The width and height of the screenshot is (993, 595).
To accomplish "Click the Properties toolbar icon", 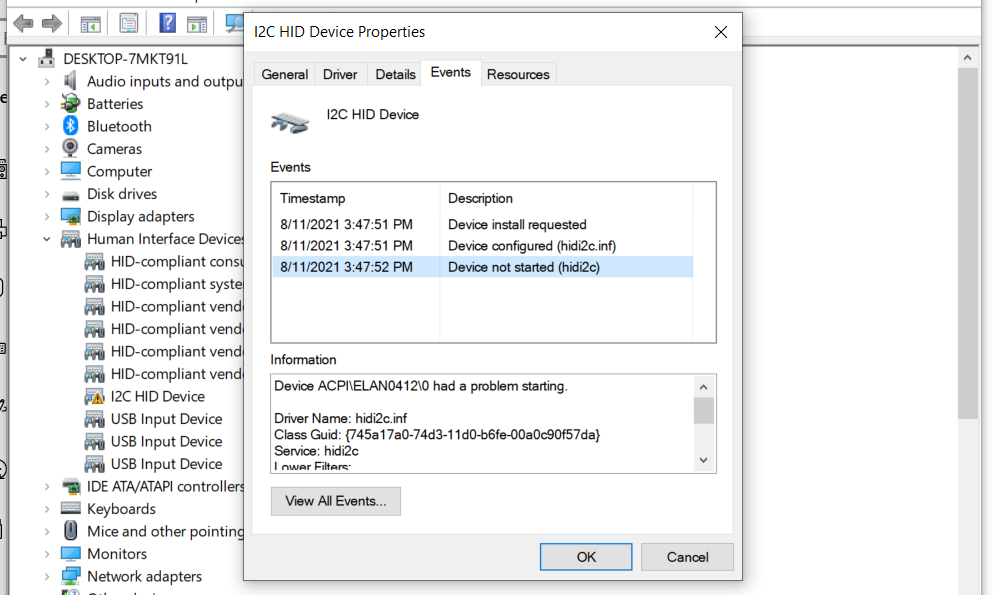I will pyautogui.click(x=129, y=24).
